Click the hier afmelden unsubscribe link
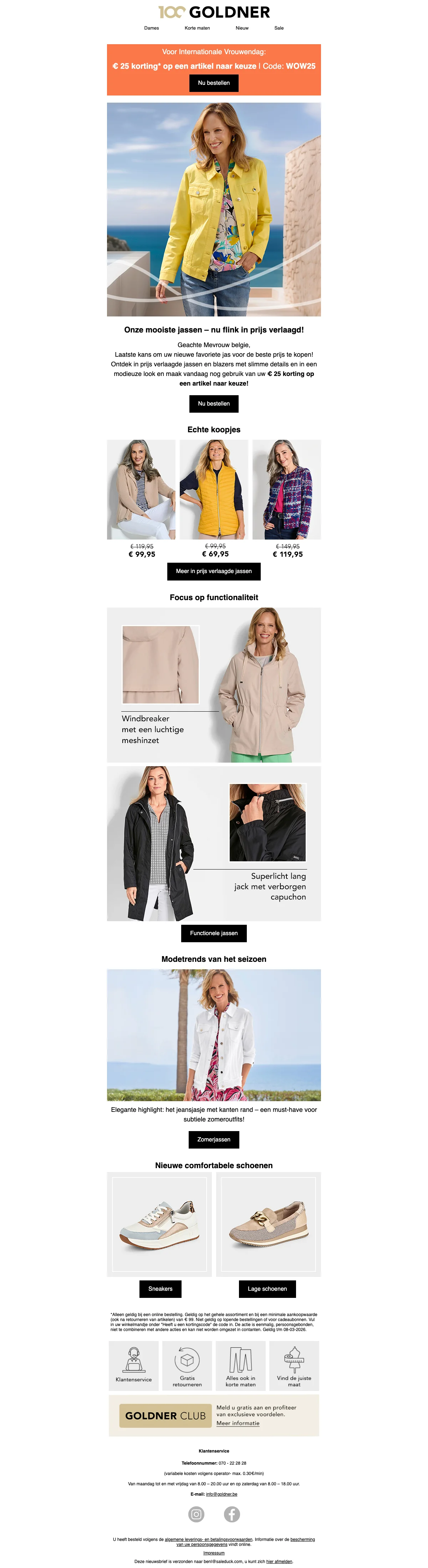The width and height of the screenshot is (428, 1568). (279, 1561)
